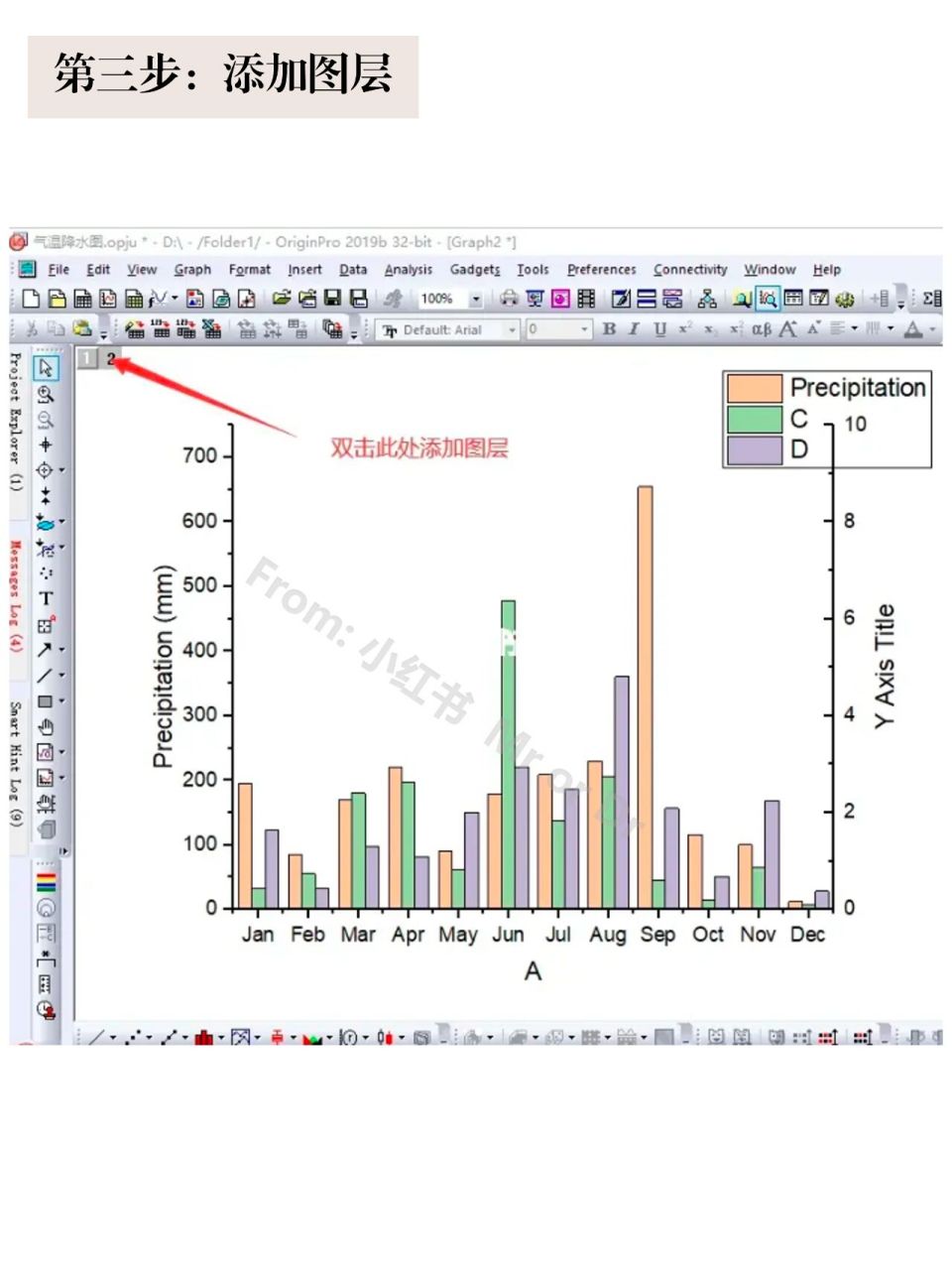The width and height of the screenshot is (952, 1270).
Task: Open the zoom level 100% dropdown
Action: pos(476,299)
